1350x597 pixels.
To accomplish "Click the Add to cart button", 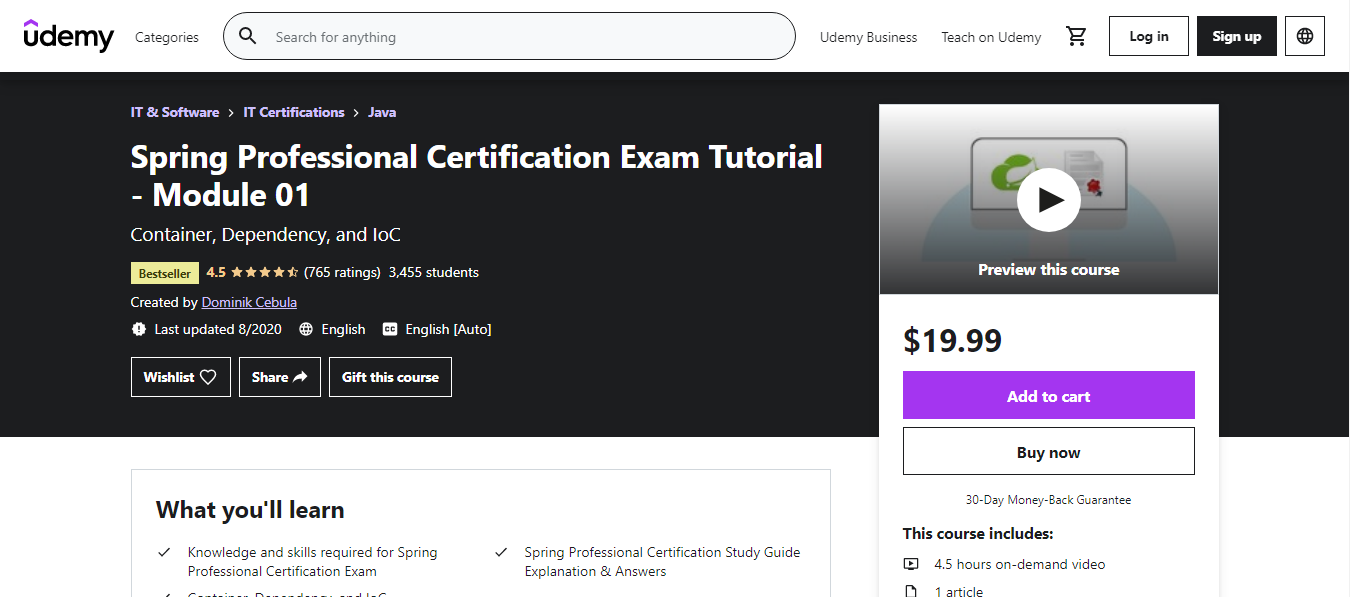I will pos(1048,395).
